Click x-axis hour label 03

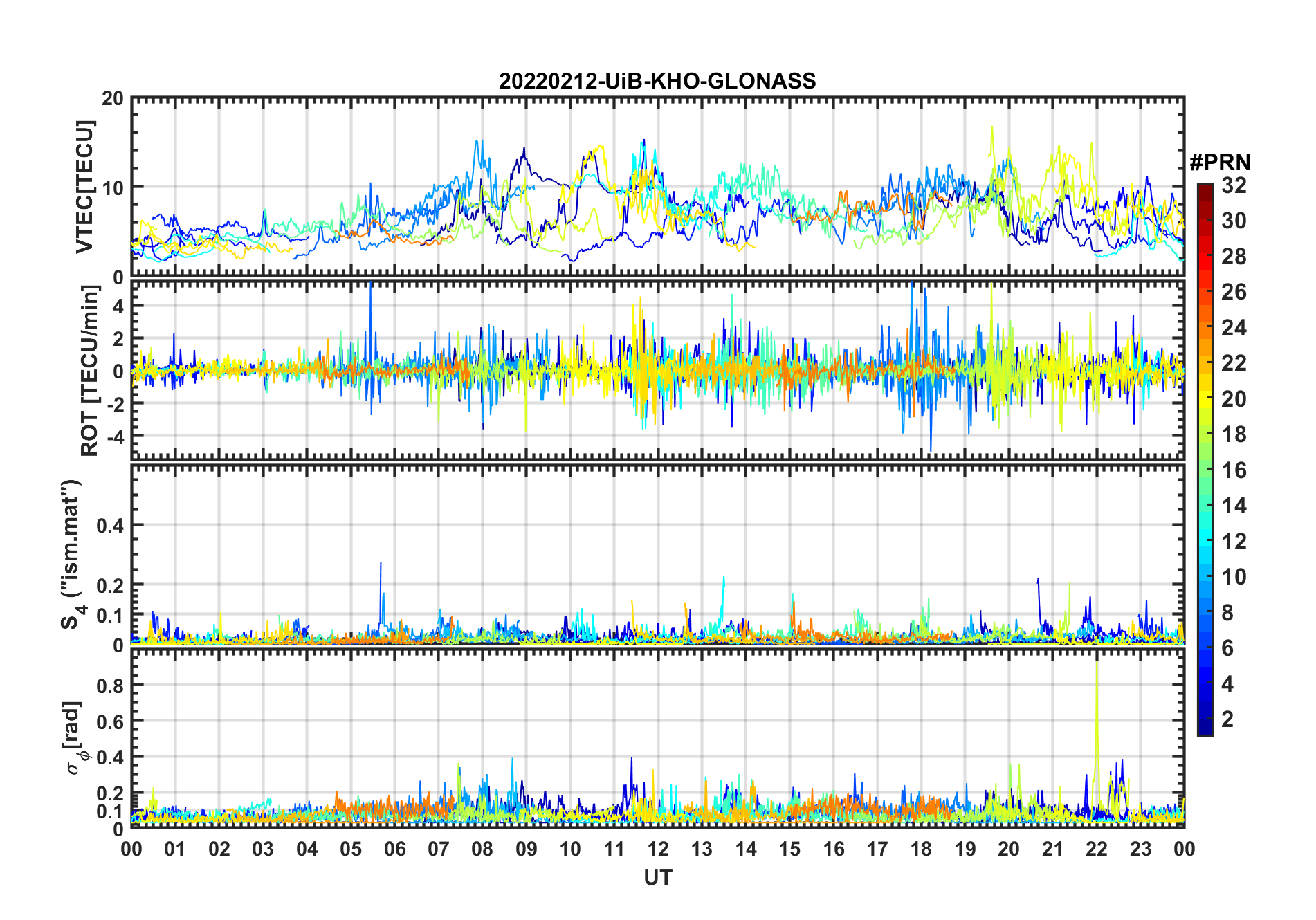263,849
